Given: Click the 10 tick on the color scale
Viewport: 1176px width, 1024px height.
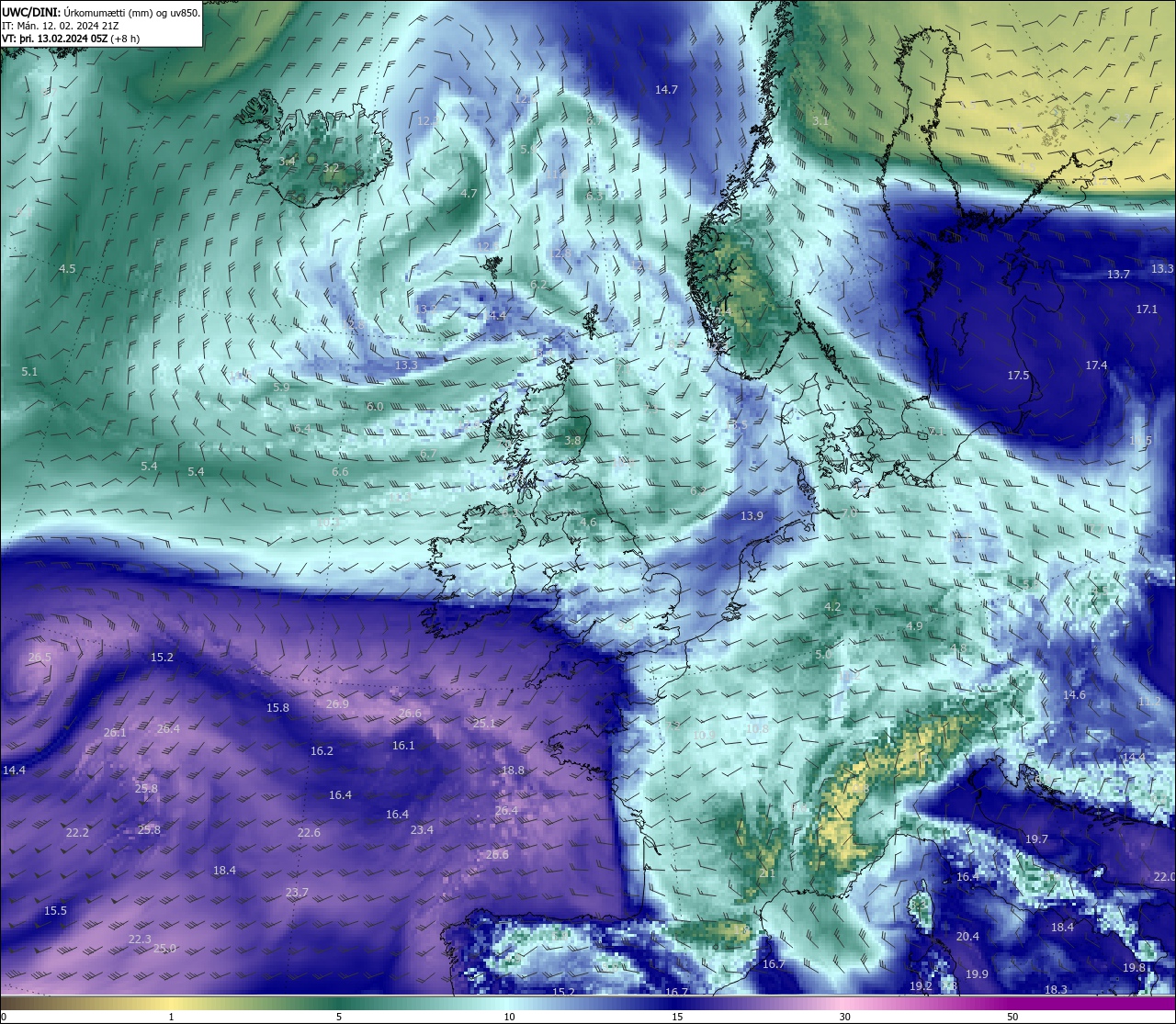Looking at the screenshot, I should point(508,1017).
